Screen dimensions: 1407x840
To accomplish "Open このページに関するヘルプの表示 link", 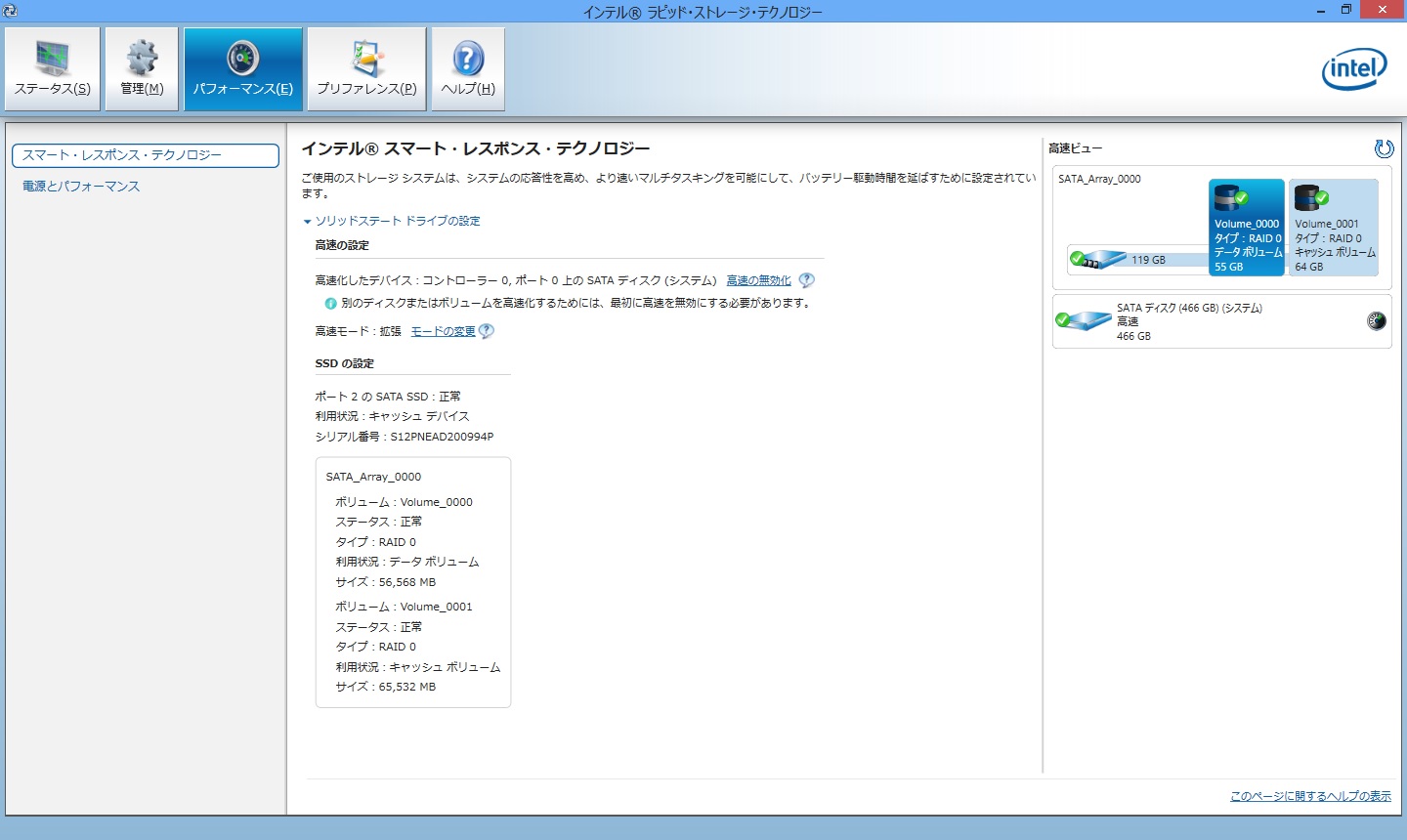I will point(1309,796).
